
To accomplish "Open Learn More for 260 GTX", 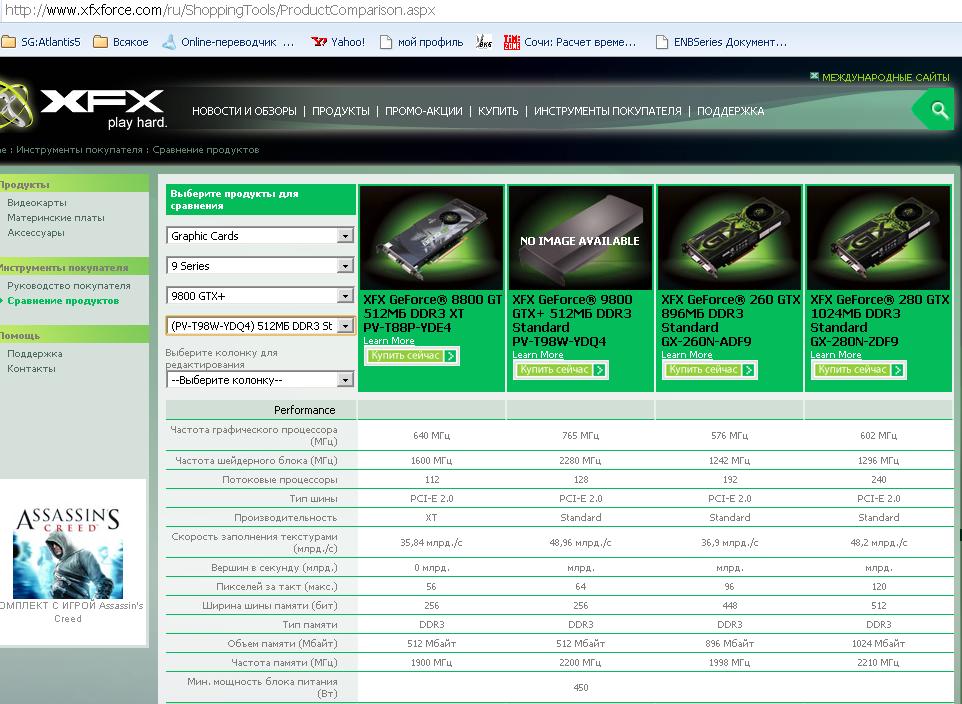I will tap(687, 355).
